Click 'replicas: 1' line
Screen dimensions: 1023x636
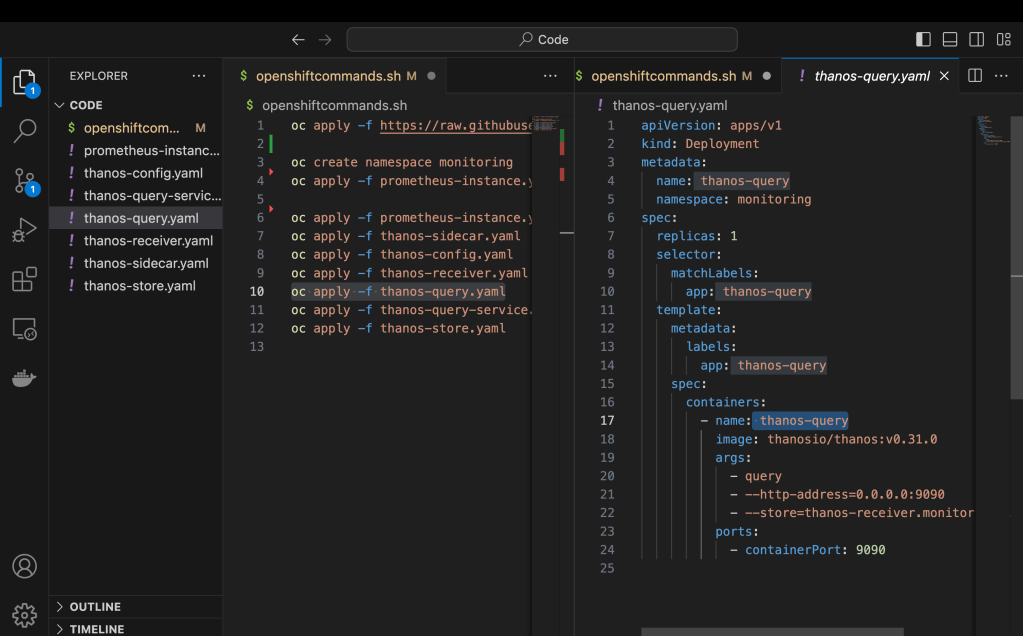696,236
